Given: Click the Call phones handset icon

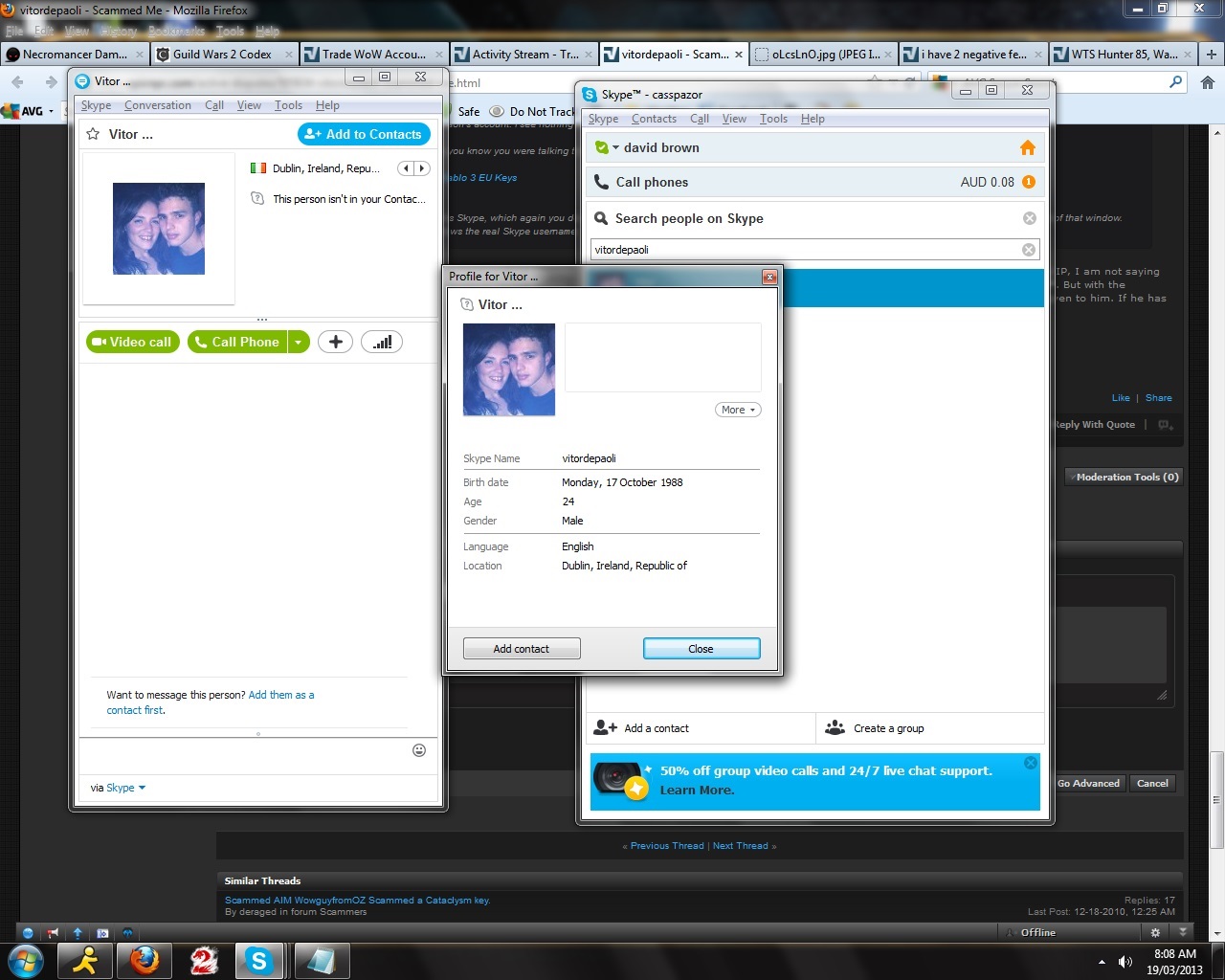Looking at the screenshot, I should coord(601,182).
